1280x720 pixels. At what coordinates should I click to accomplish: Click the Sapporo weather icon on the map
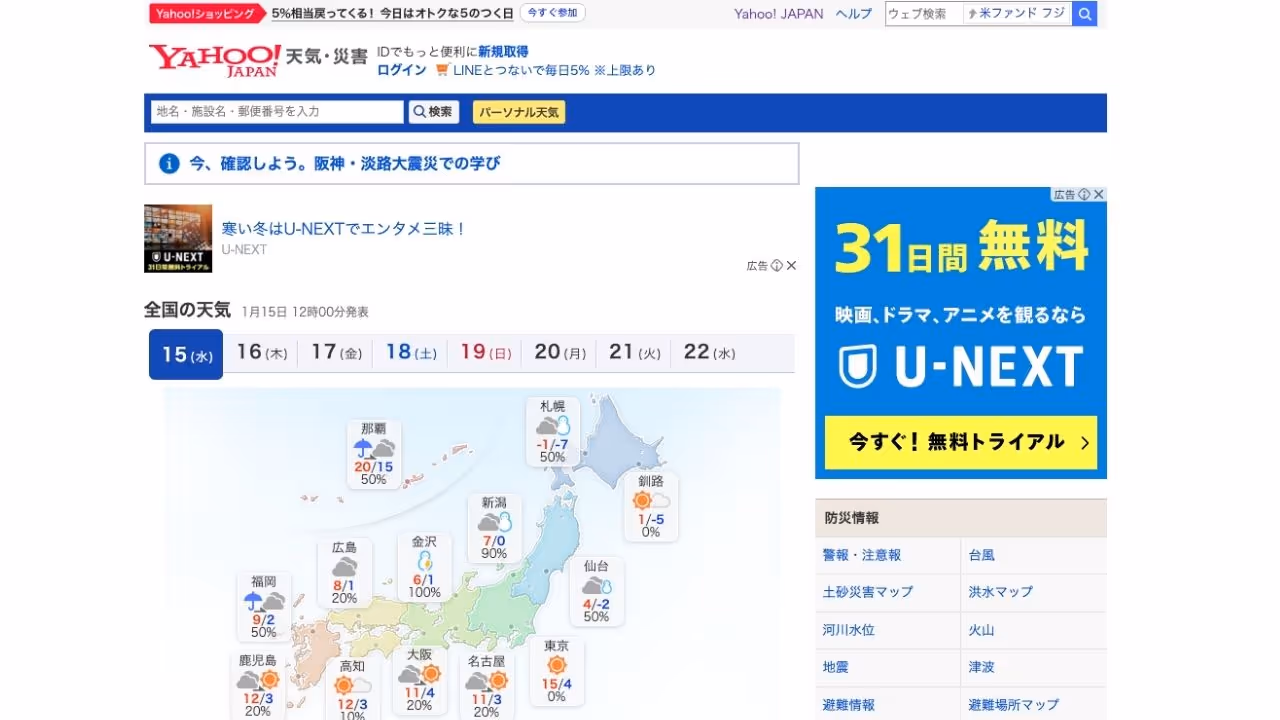click(552, 426)
